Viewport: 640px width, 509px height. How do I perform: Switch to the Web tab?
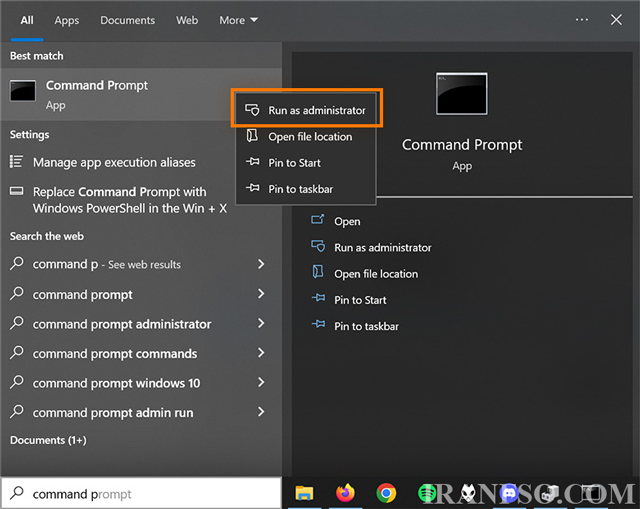(187, 20)
